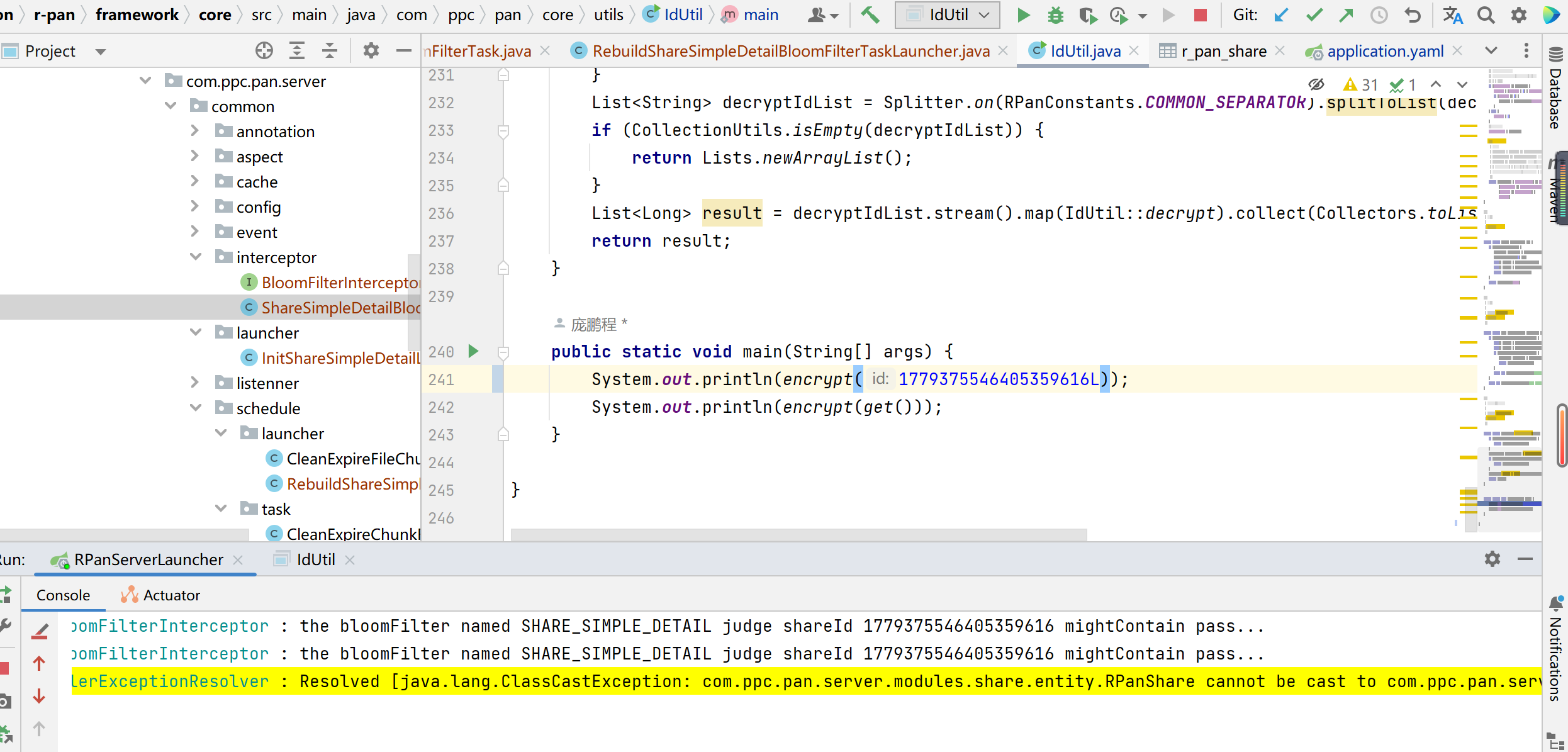Open the translate icon in toolbar
Screen dimensions: 1568x752
pyautogui.click(x=1452, y=14)
